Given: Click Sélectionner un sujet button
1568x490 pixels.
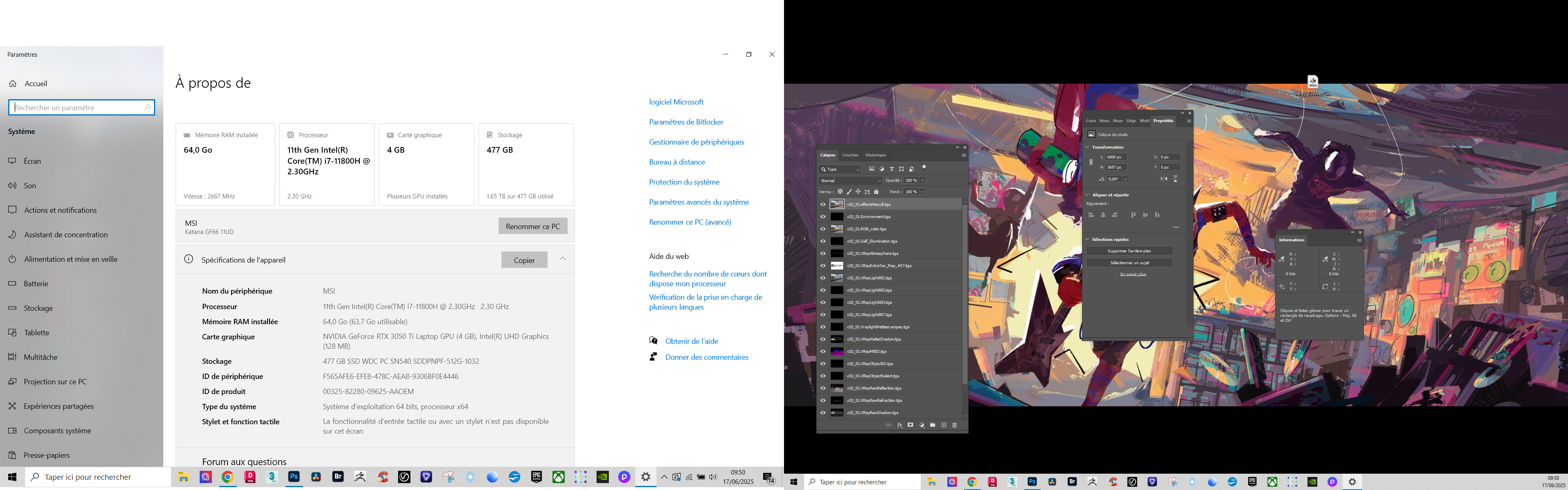Looking at the screenshot, I should tap(1129, 263).
